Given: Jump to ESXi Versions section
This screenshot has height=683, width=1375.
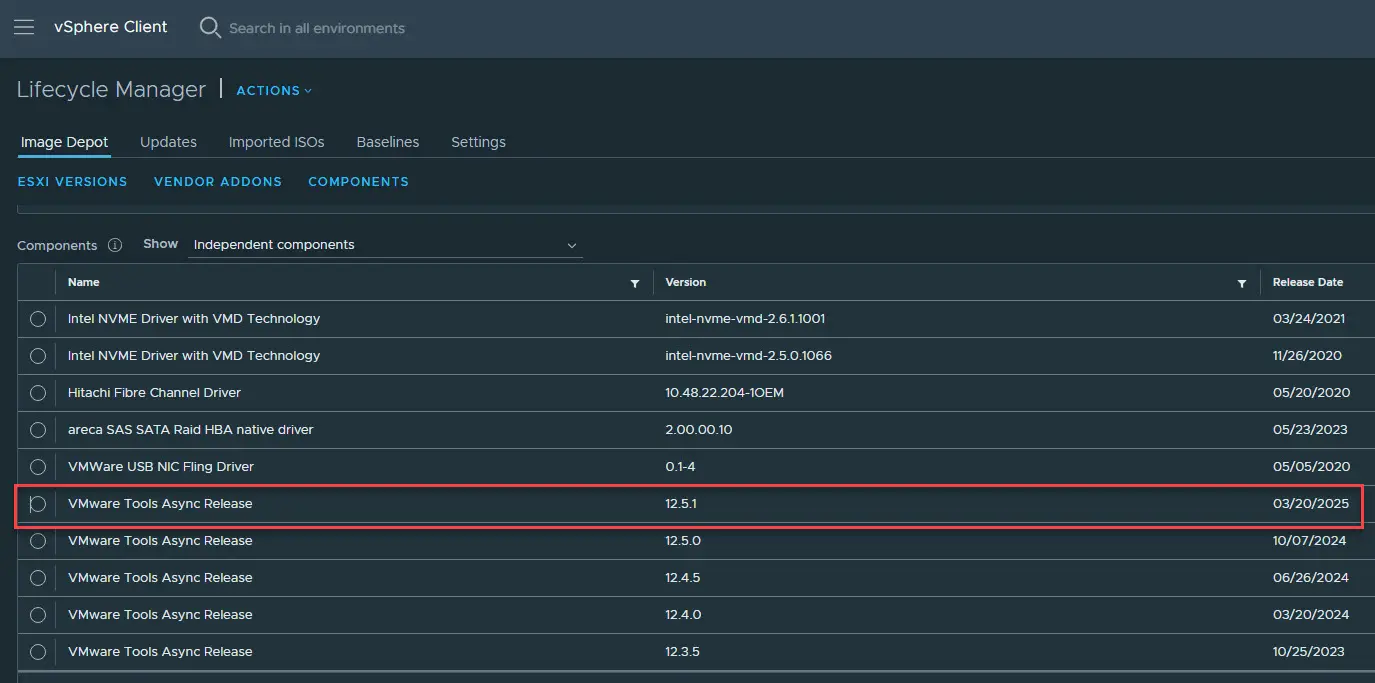Looking at the screenshot, I should (72, 182).
